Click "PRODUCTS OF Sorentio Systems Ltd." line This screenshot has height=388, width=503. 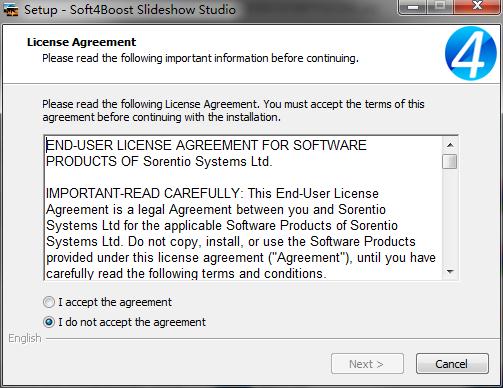[159, 162]
